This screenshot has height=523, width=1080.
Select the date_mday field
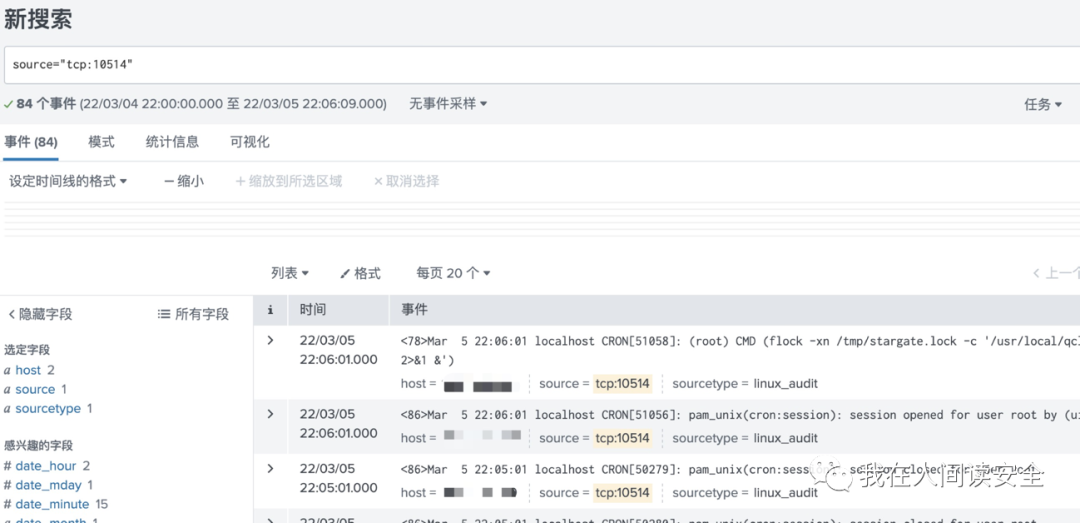48,486
